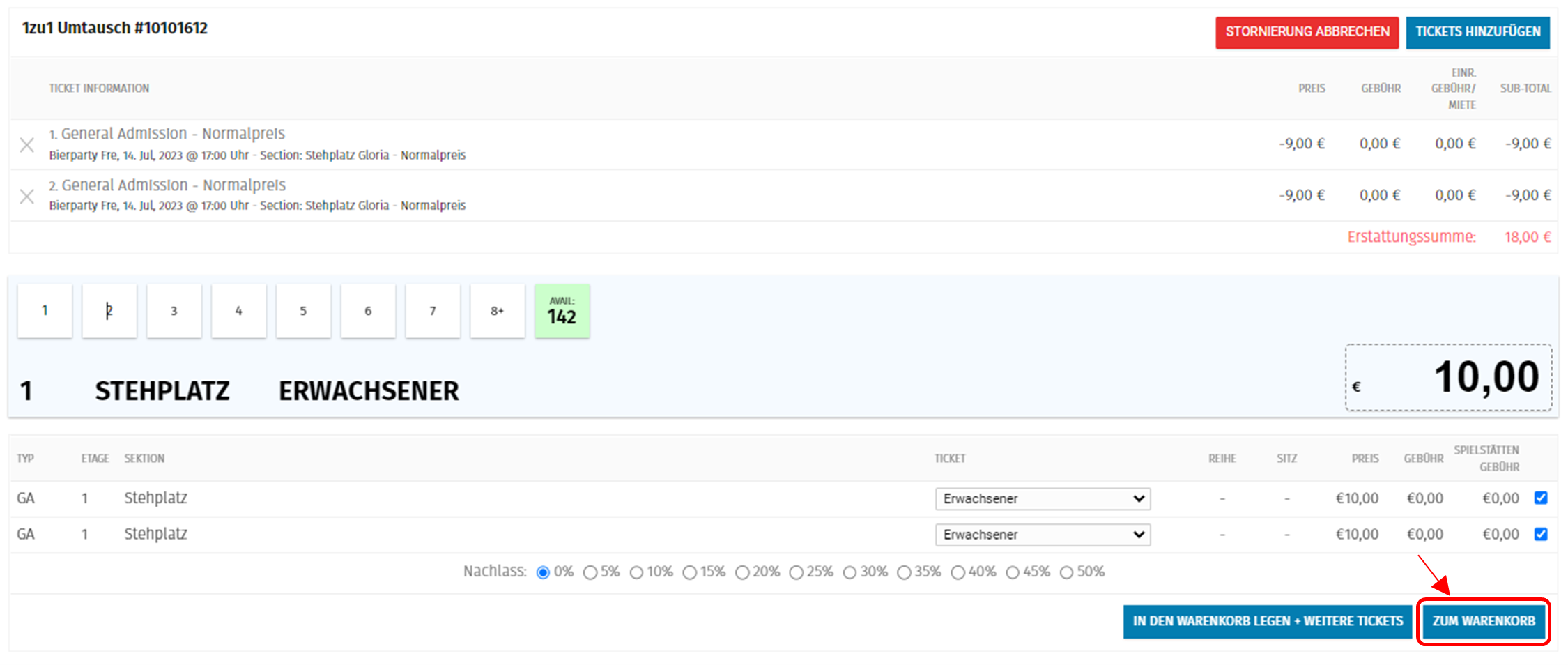The width and height of the screenshot is (1568, 665).
Task: Uncheck the second Stehplatz row checkbox
Action: (1541, 534)
